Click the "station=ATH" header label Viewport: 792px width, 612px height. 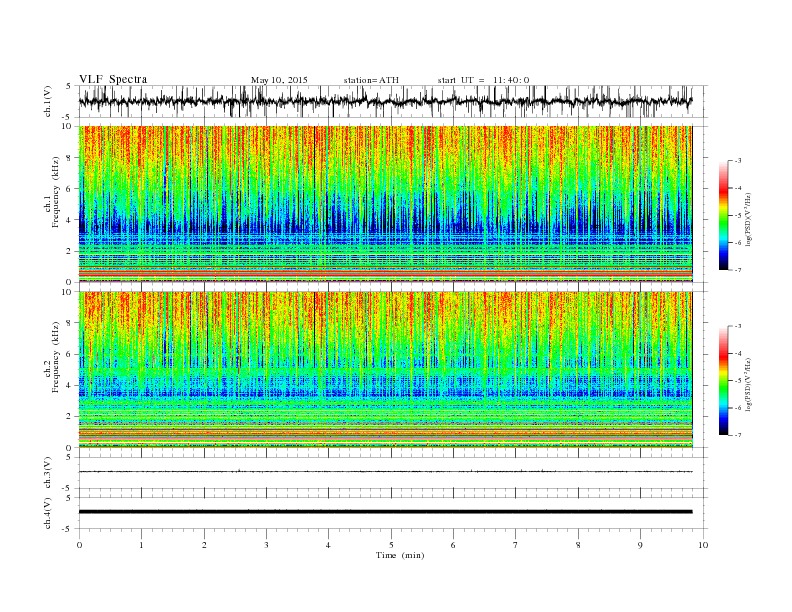click(x=371, y=80)
